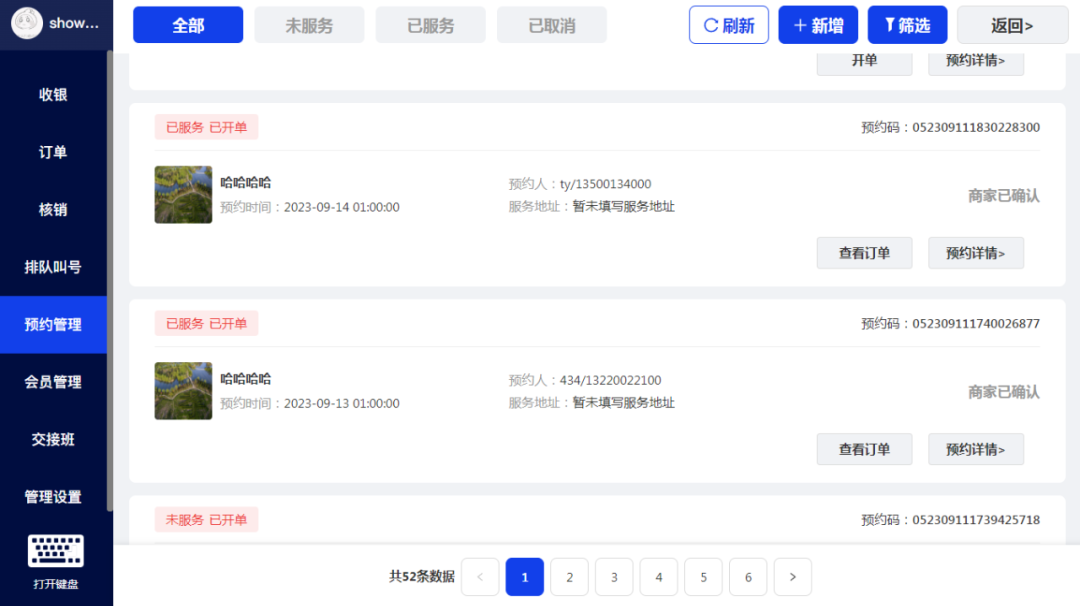Viewport: 1080px width, 606px height.
Task: Jump to page 4 in pagination
Action: 658,577
